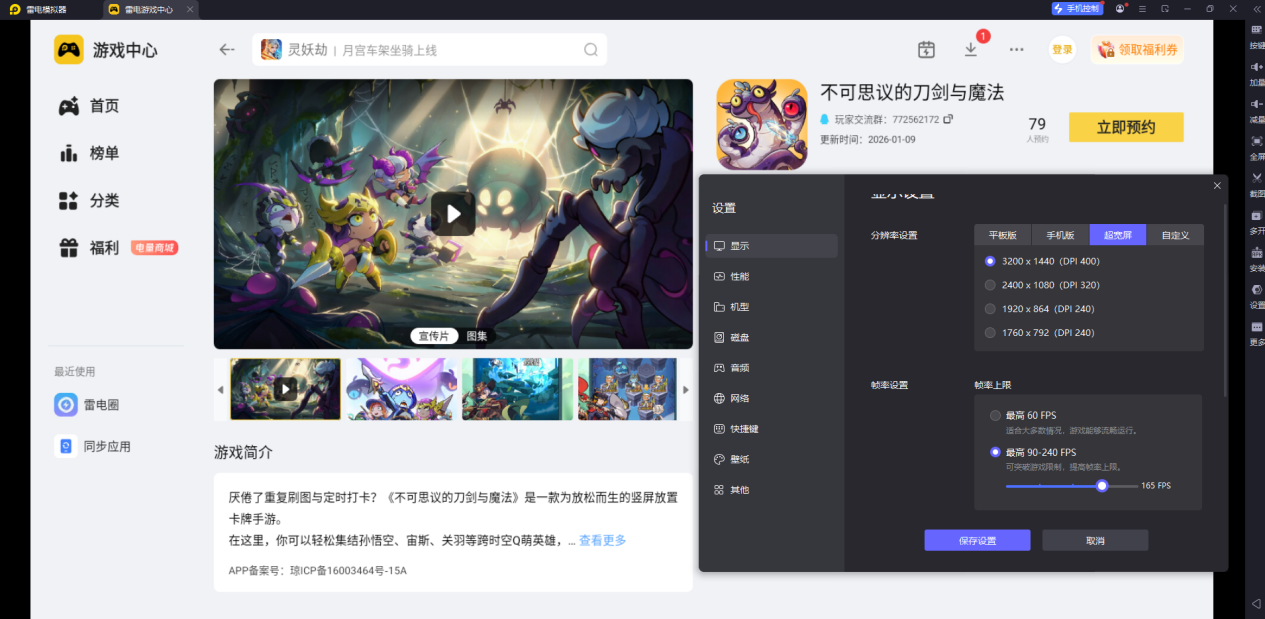Open 快捷键 settings category
This screenshot has height=619, width=1265.
[x=772, y=429]
